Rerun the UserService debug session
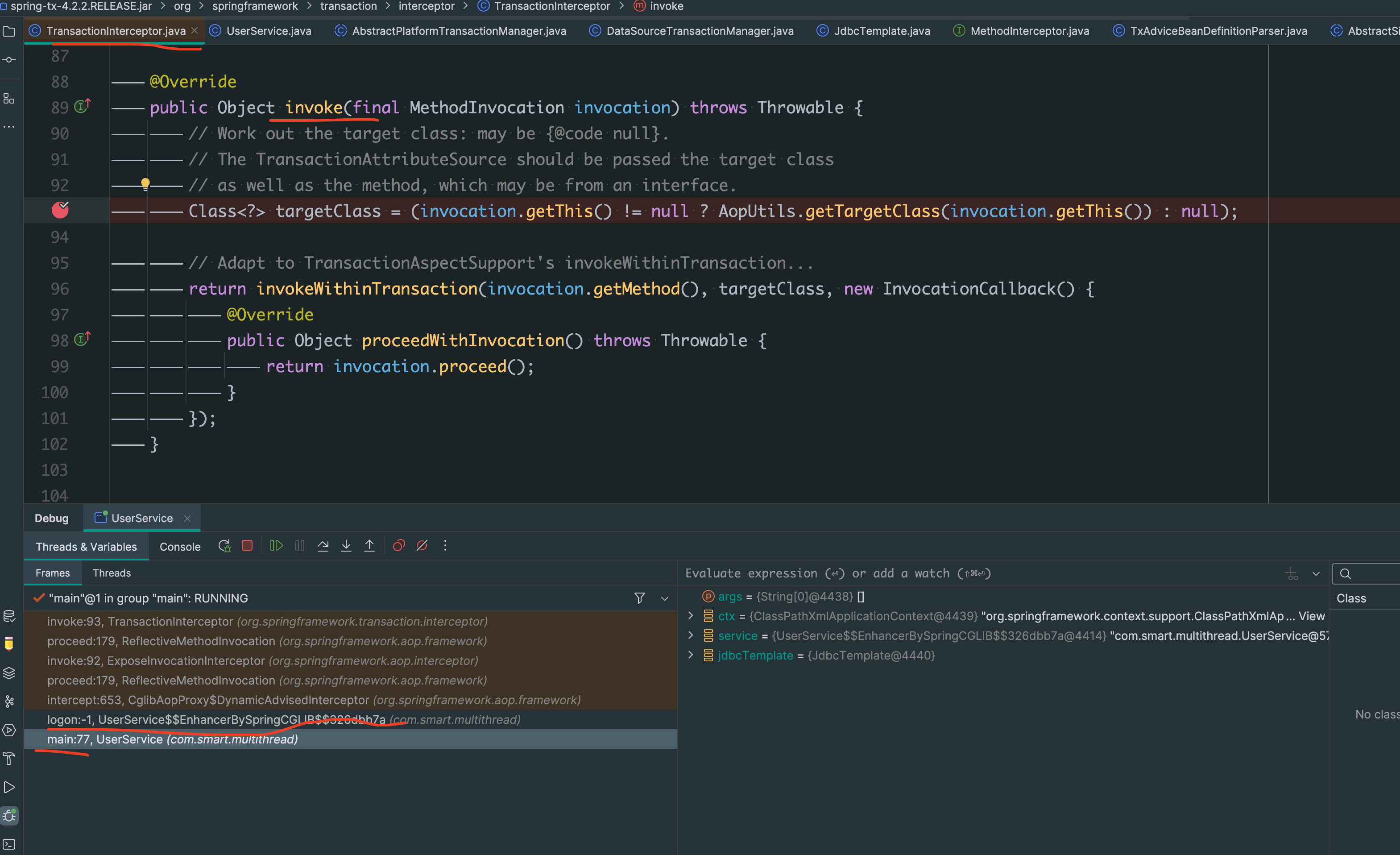This screenshot has width=1400, height=855. pyautogui.click(x=224, y=546)
